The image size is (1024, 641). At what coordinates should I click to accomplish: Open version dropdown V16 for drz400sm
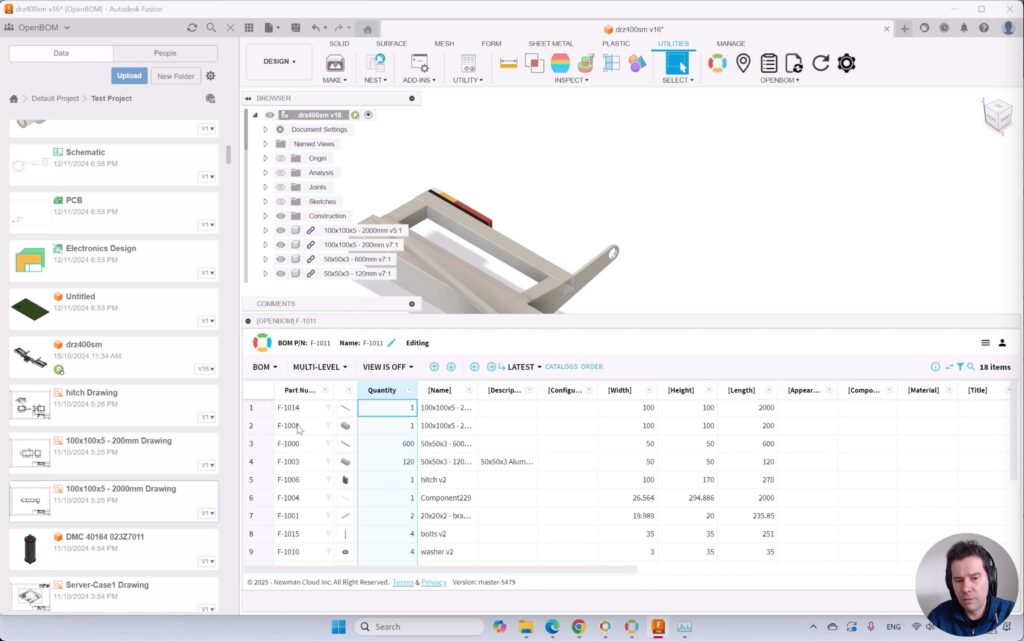[205, 369]
